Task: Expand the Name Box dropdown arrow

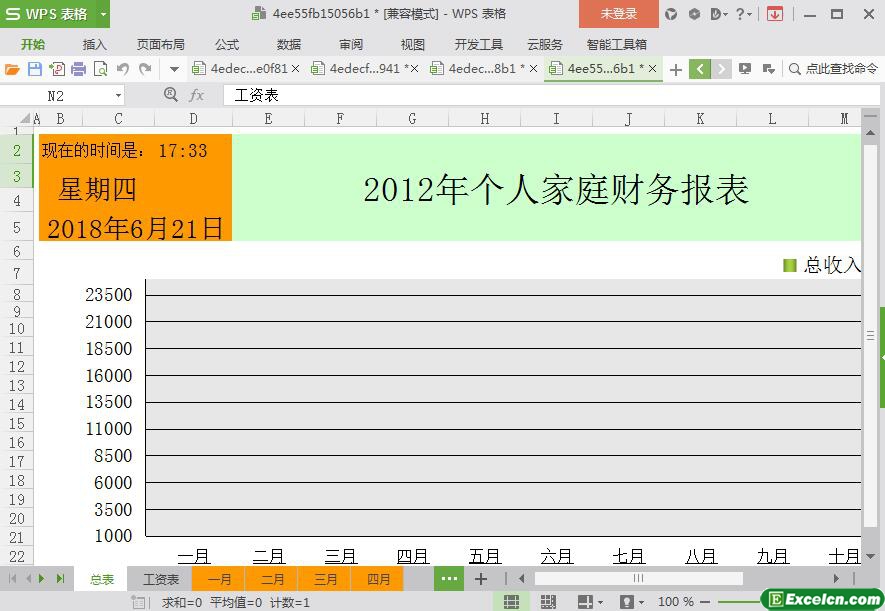Action: pos(118,95)
